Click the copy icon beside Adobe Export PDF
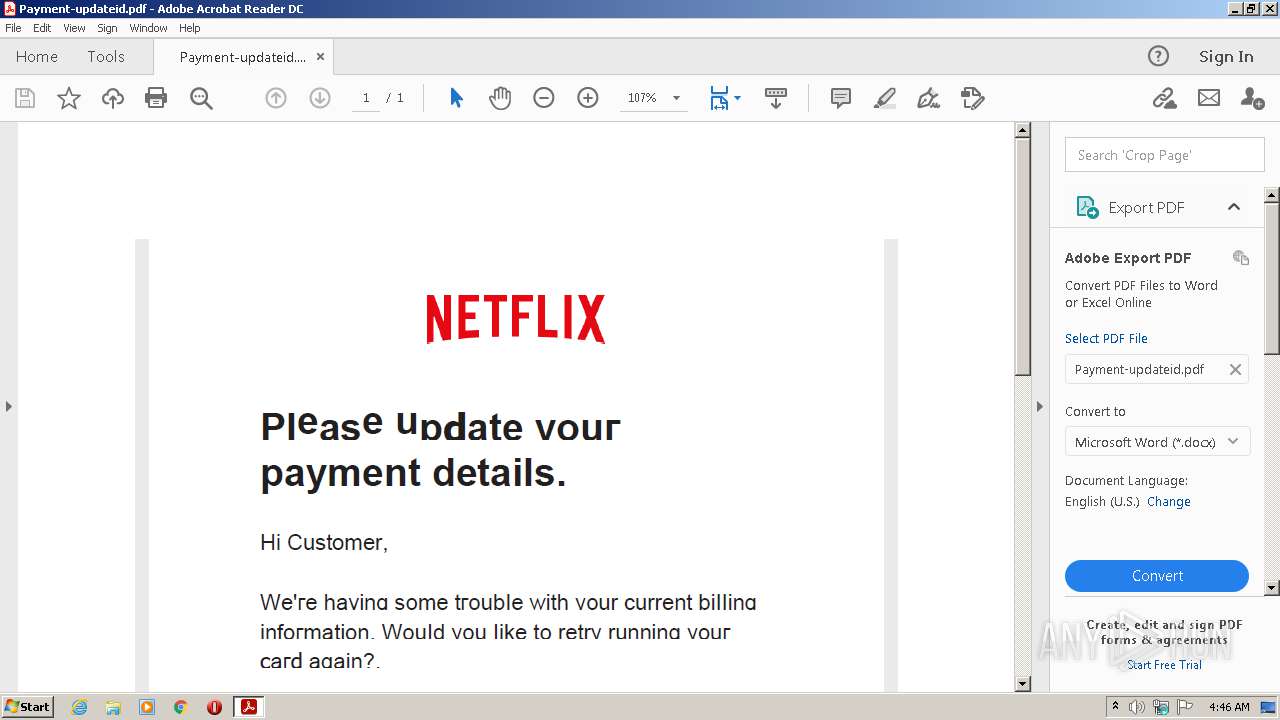The height and width of the screenshot is (720, 1280). 1241,258
